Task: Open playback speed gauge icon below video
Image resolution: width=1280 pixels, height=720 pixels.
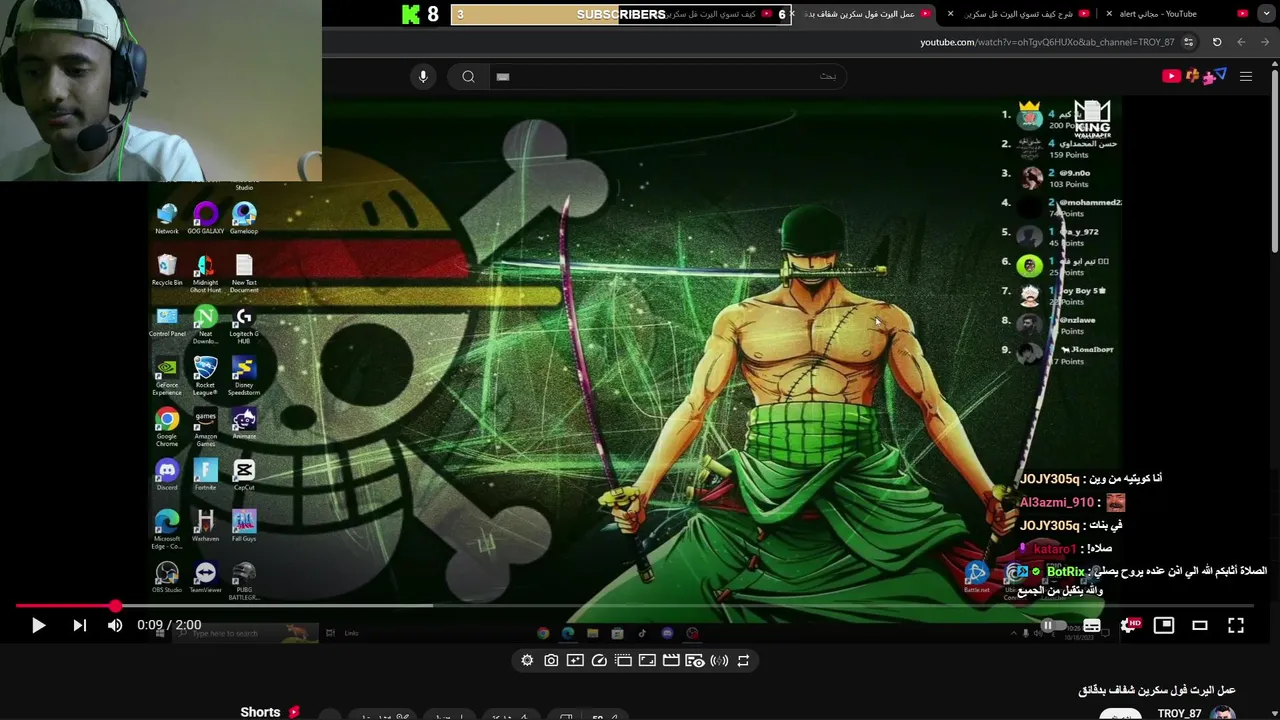Action: [599, 660]
